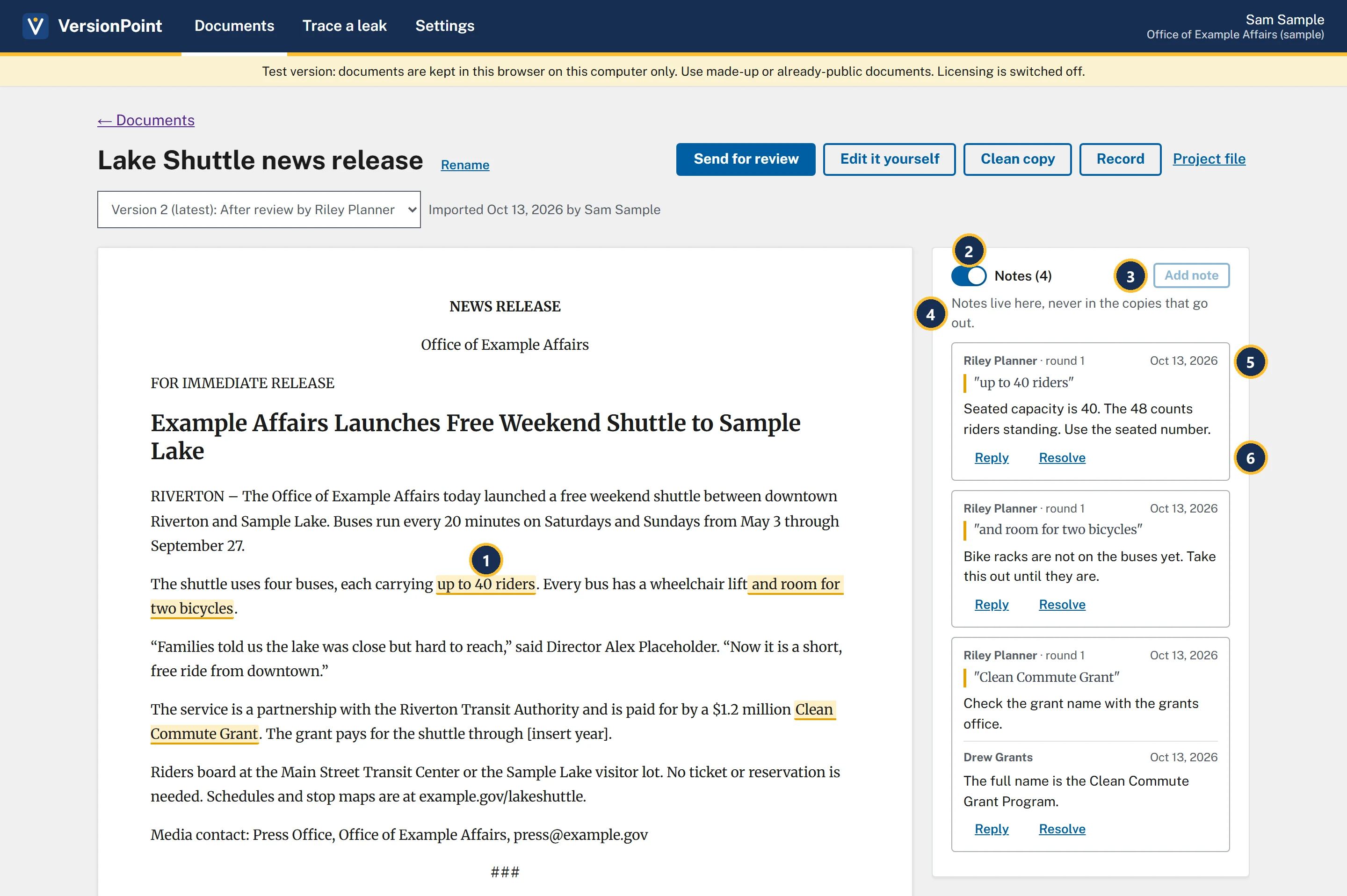Open the Documents nav tab
The width and height of the screenshot is (1347, 896).
click(234, 26)
